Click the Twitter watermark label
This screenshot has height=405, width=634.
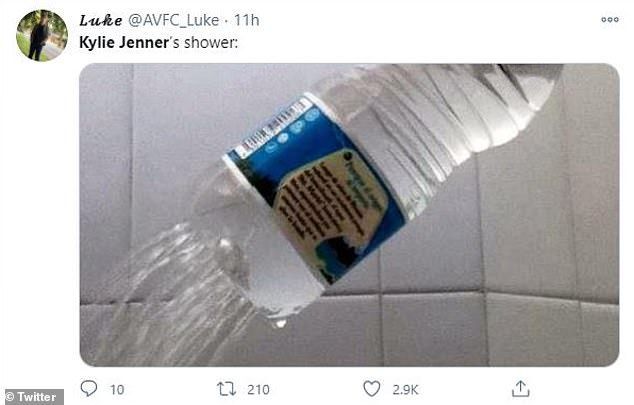(33, 397)
